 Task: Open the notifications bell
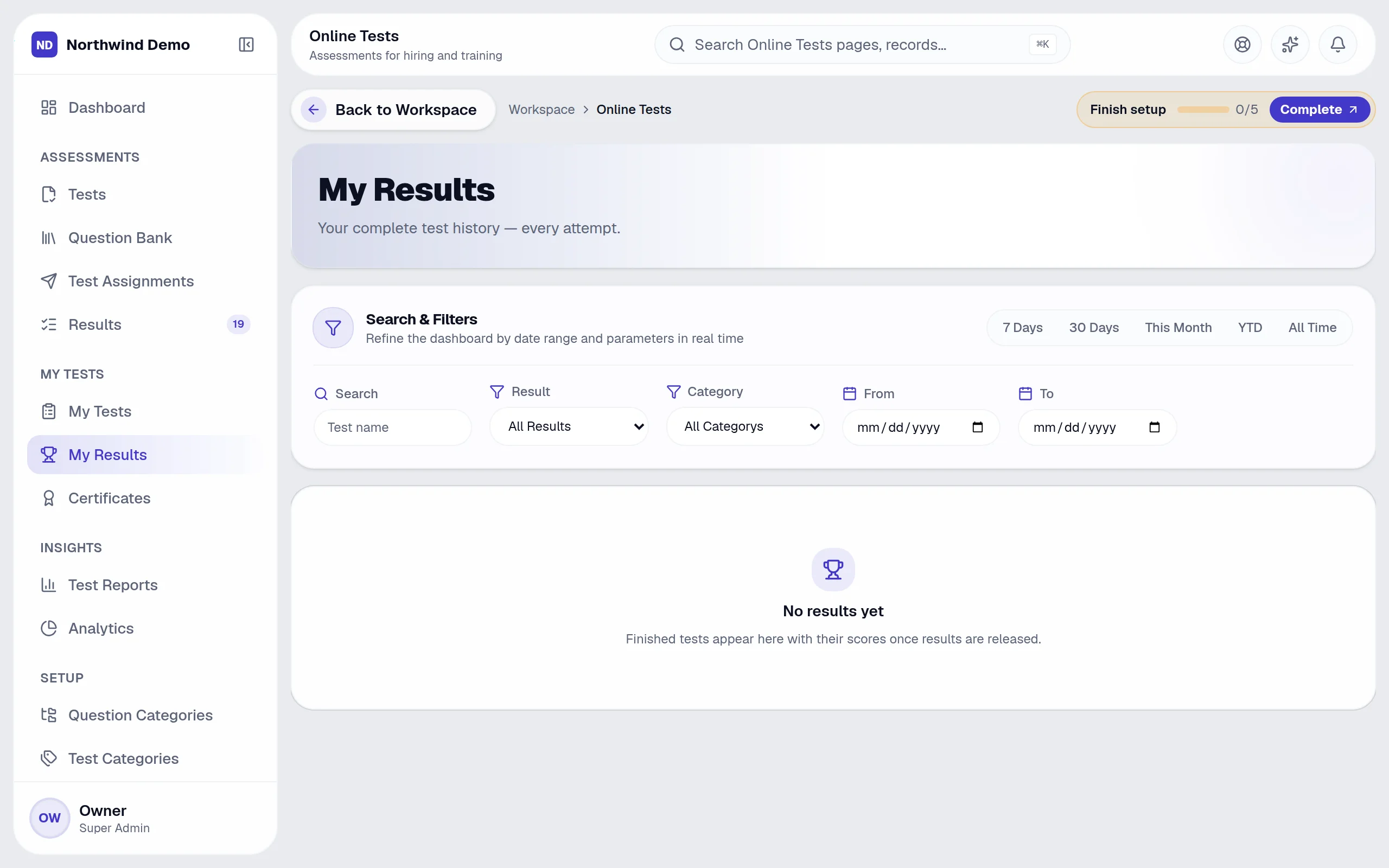(1337, 45)
